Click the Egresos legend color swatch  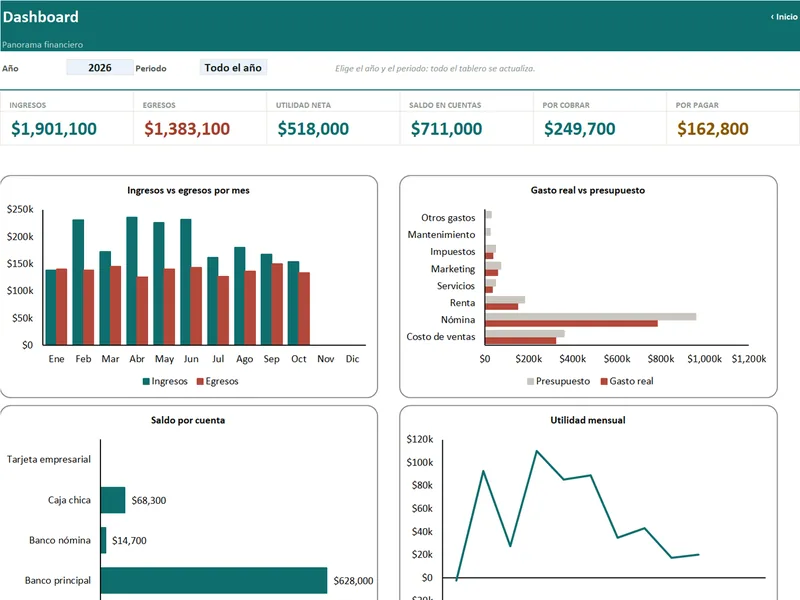click(x=201, y=382)
